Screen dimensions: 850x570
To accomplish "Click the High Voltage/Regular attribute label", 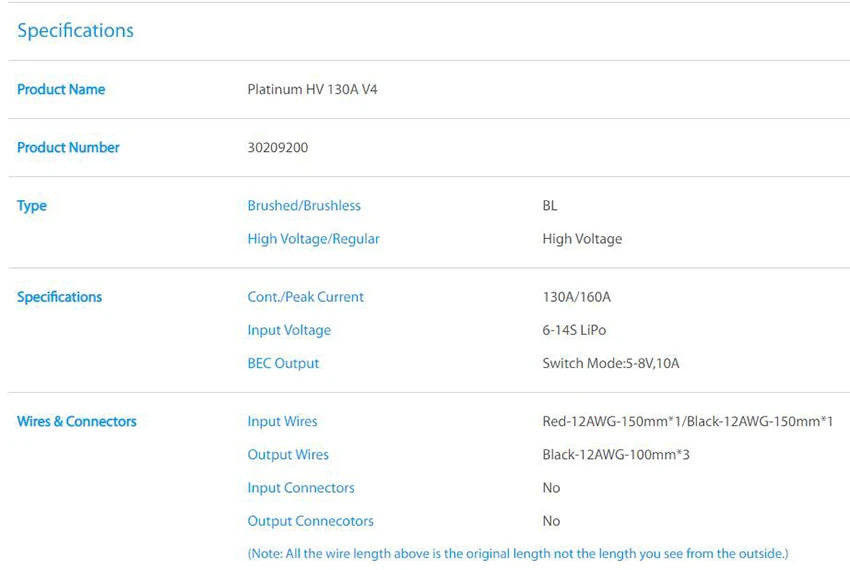I will (313, 239).
